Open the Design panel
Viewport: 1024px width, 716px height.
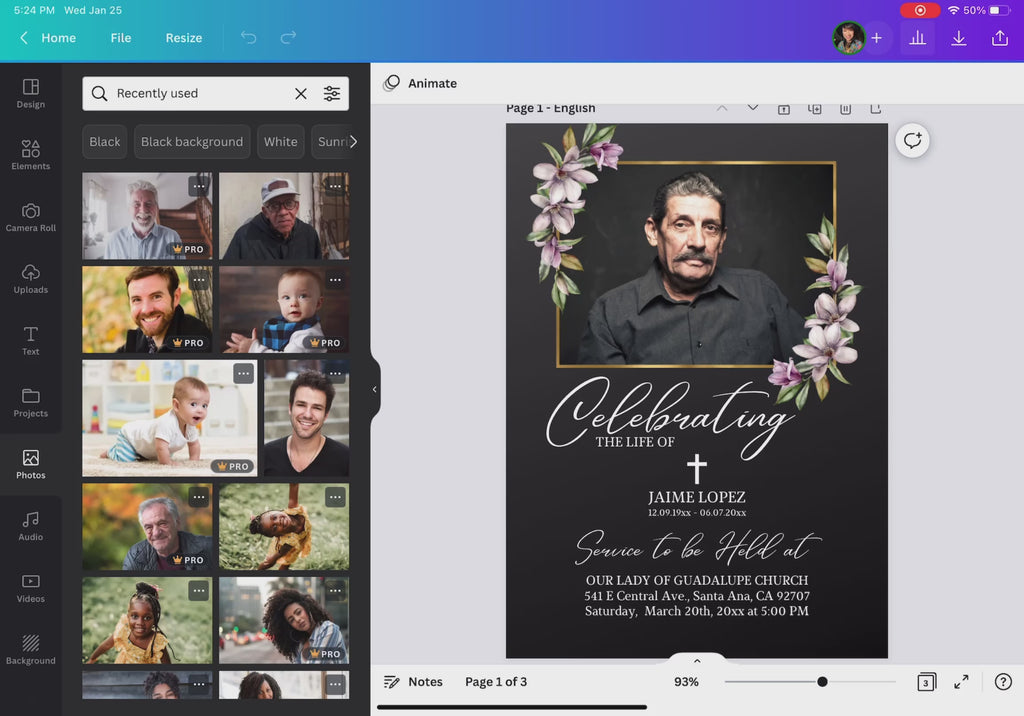(31, 93)
